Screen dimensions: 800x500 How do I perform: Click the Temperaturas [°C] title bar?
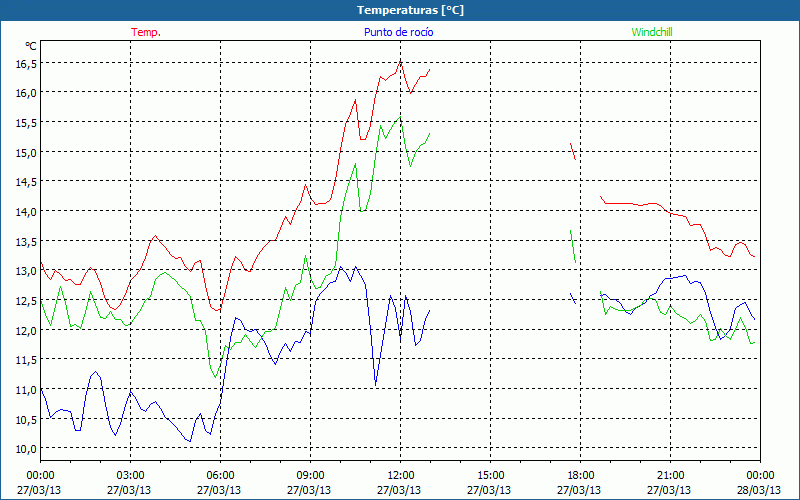click(400, 10)
